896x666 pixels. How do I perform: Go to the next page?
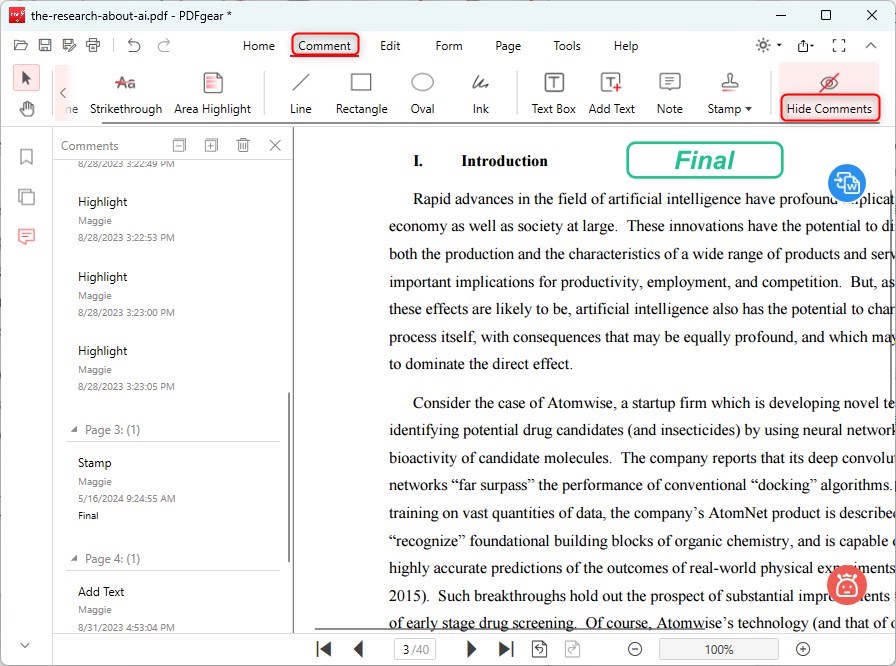point(471,649)
